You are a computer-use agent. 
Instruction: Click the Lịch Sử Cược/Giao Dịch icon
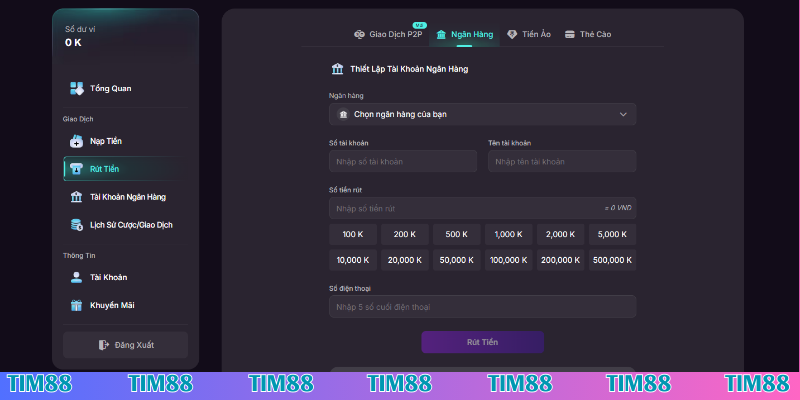[77, 225]
